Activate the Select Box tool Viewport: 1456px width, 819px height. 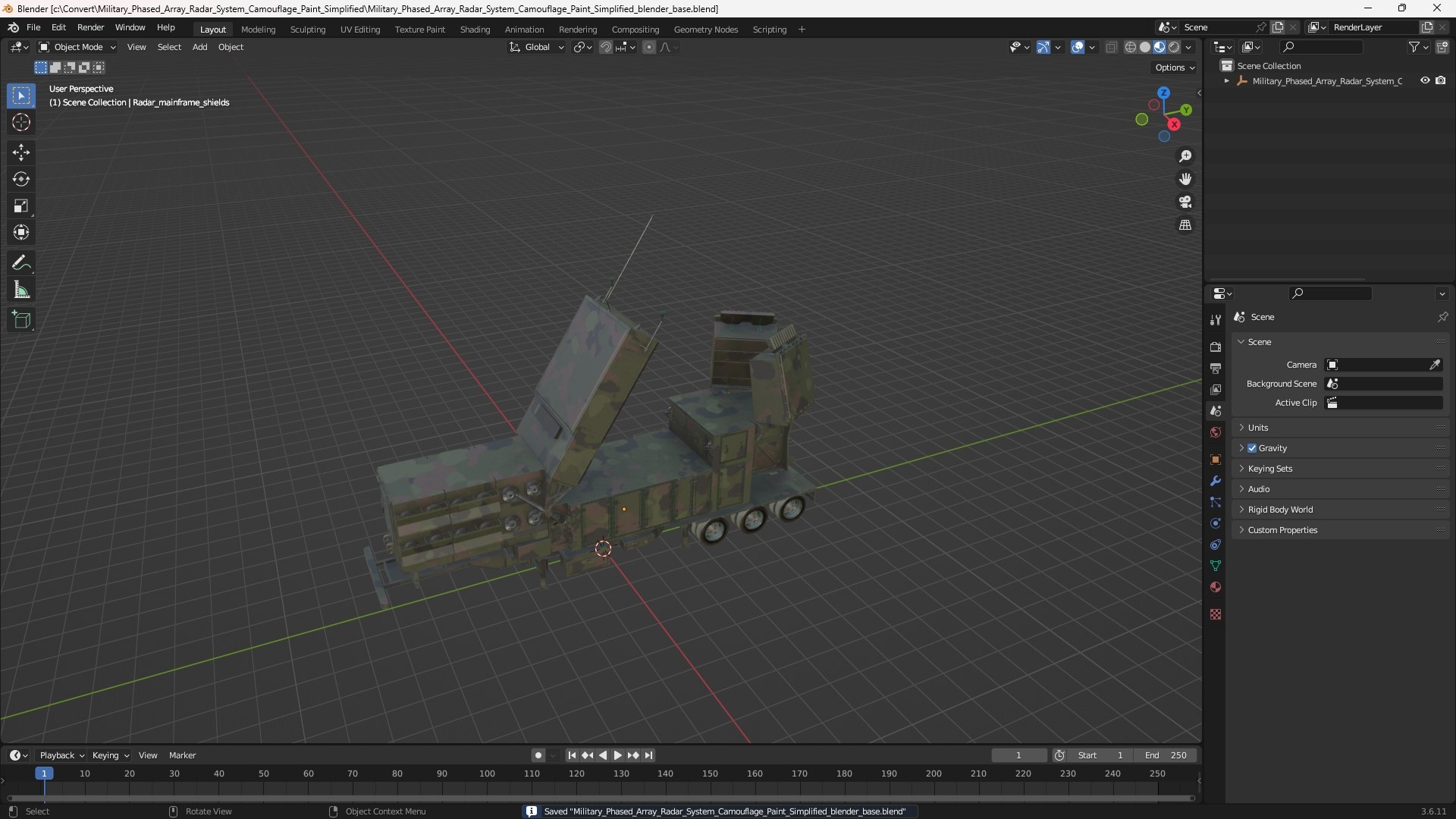click(x=21, y=96)
